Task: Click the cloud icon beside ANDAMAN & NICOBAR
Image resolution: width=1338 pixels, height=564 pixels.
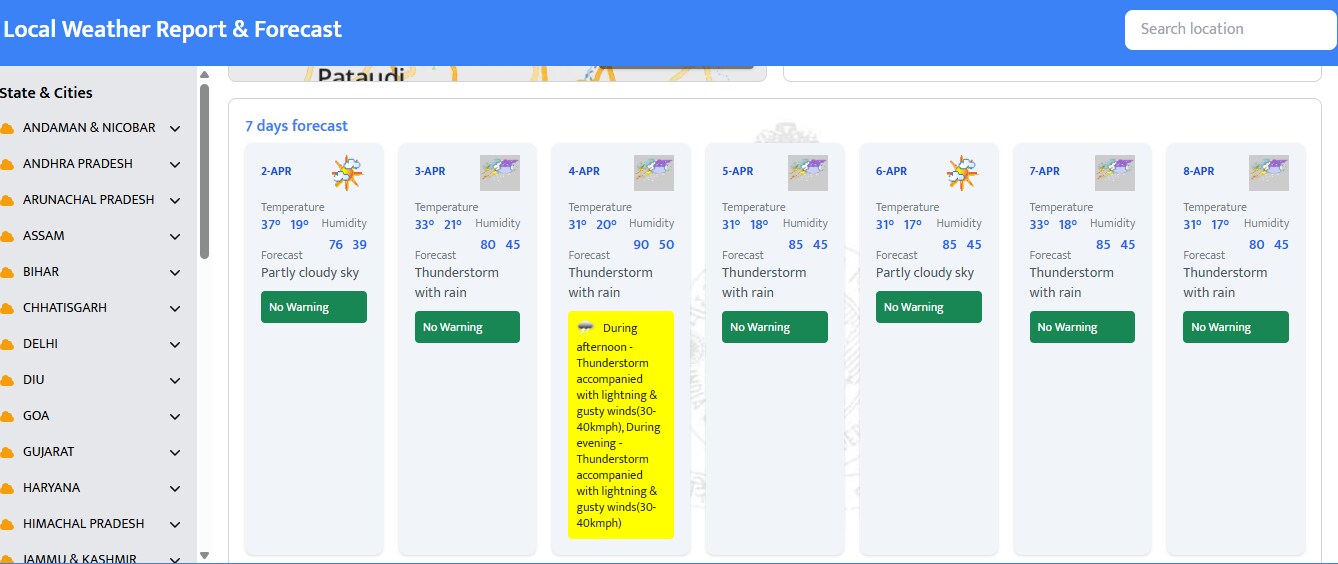Action: pyautogui.click(x=7, y=129)
